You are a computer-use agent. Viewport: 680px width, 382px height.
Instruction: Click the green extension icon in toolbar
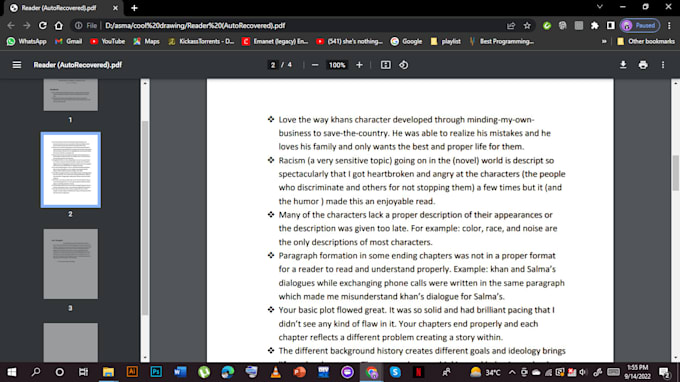pyautogui.click(x=547, y=26)
